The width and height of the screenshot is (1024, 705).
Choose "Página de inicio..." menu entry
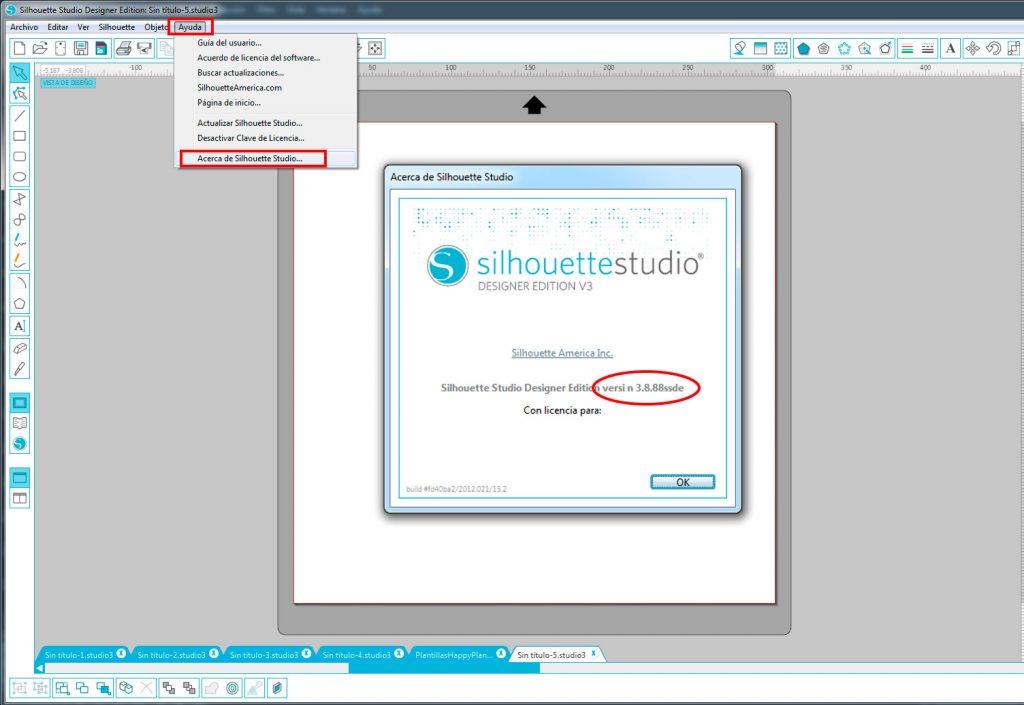pos(229,102)
